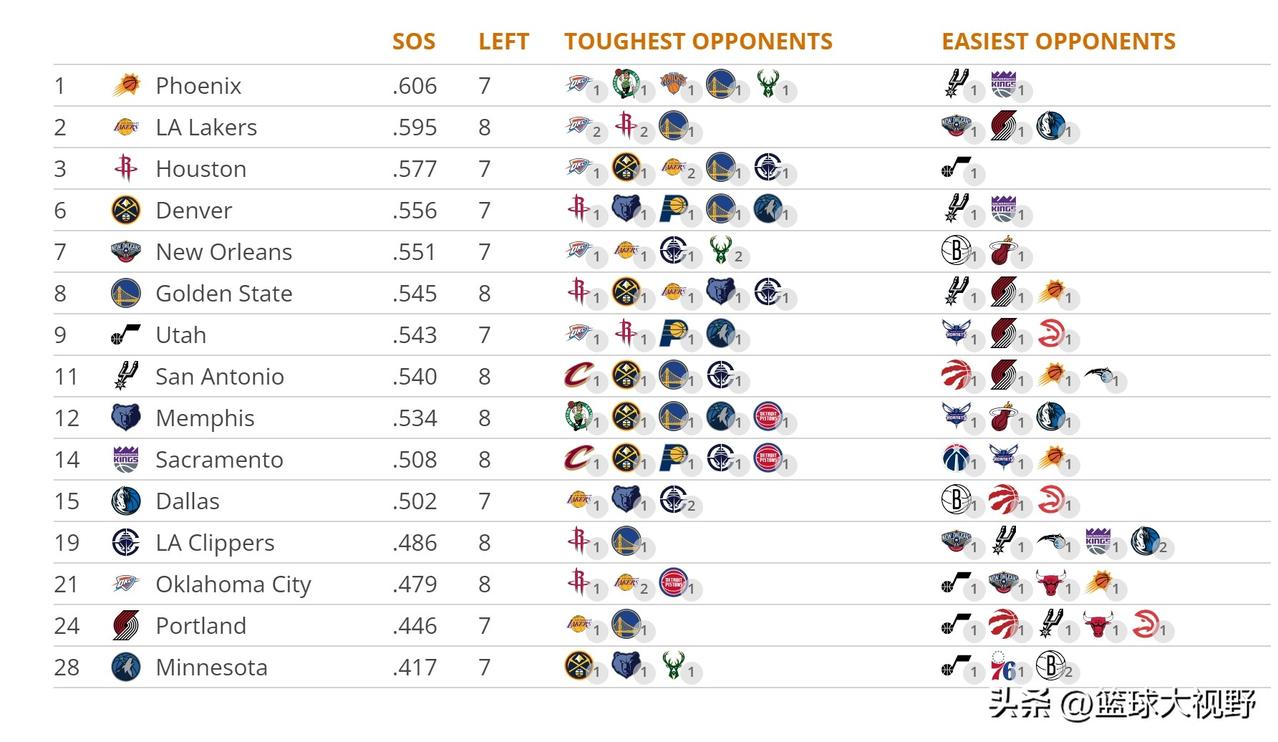The image size is (1278, 742).
Task: Click the Sacramento Kings logo beside team name
Action: click(126, 460)
